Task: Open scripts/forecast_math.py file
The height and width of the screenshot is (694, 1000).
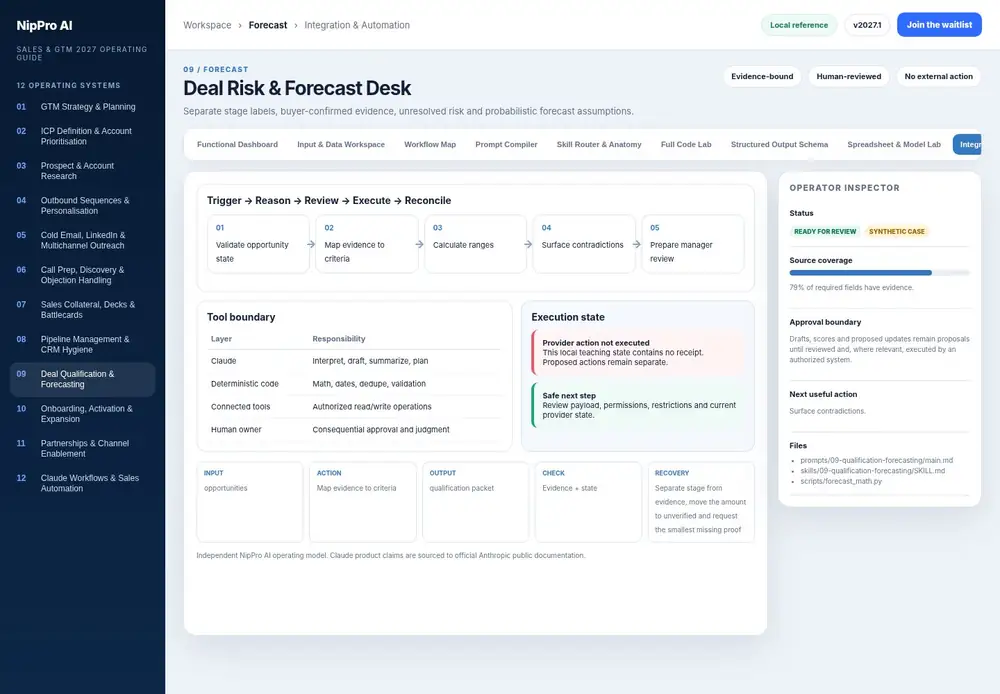Action: coord(841,481)
